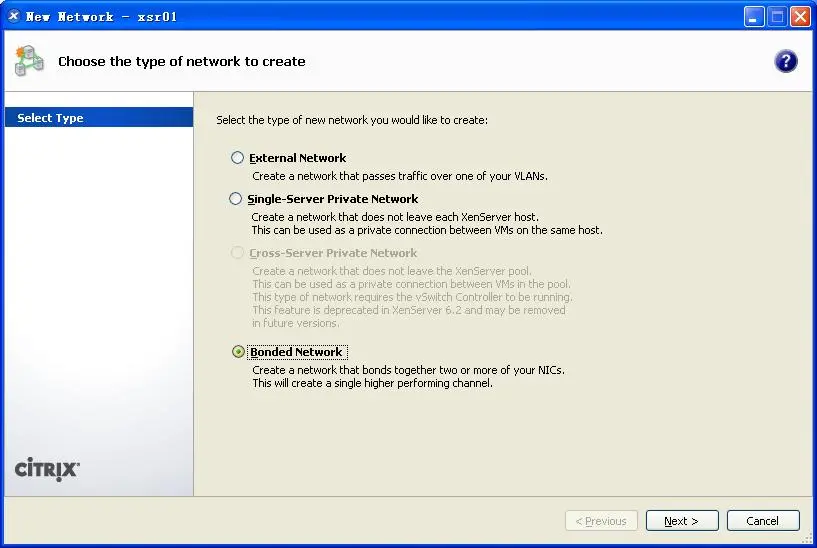
Task: Click the External Network label text
Action: click(298, 158)
